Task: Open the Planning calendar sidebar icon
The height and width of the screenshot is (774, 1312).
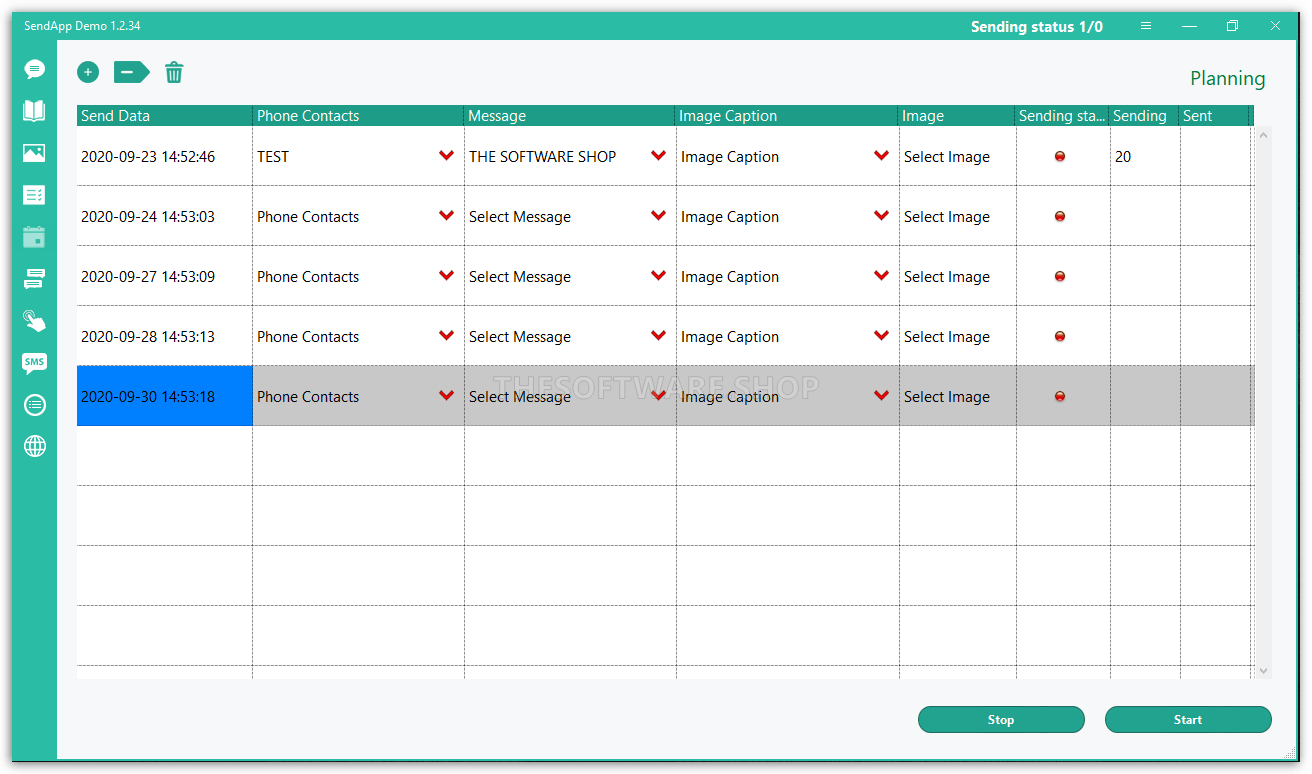Action: pos(35,237)
